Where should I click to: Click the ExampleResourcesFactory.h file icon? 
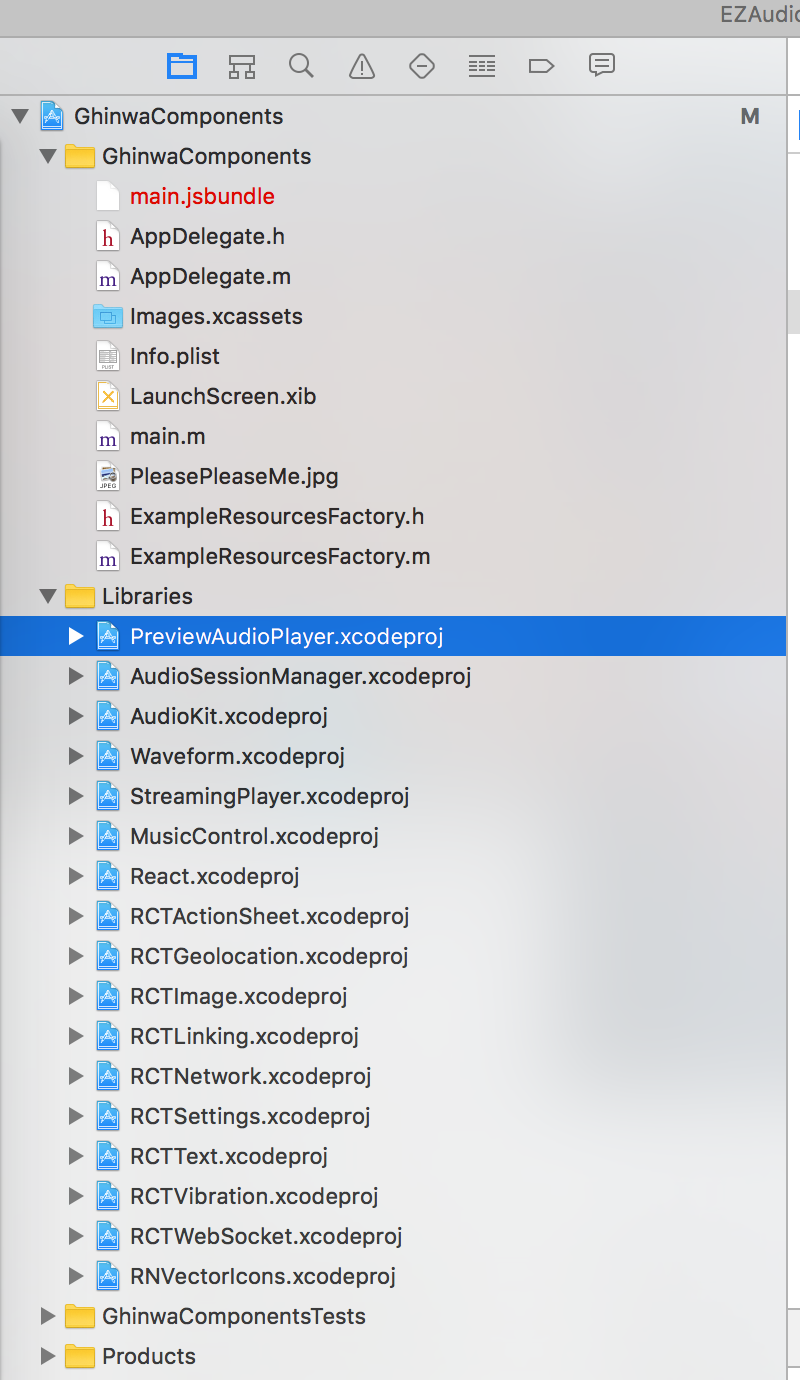[107, 516]
